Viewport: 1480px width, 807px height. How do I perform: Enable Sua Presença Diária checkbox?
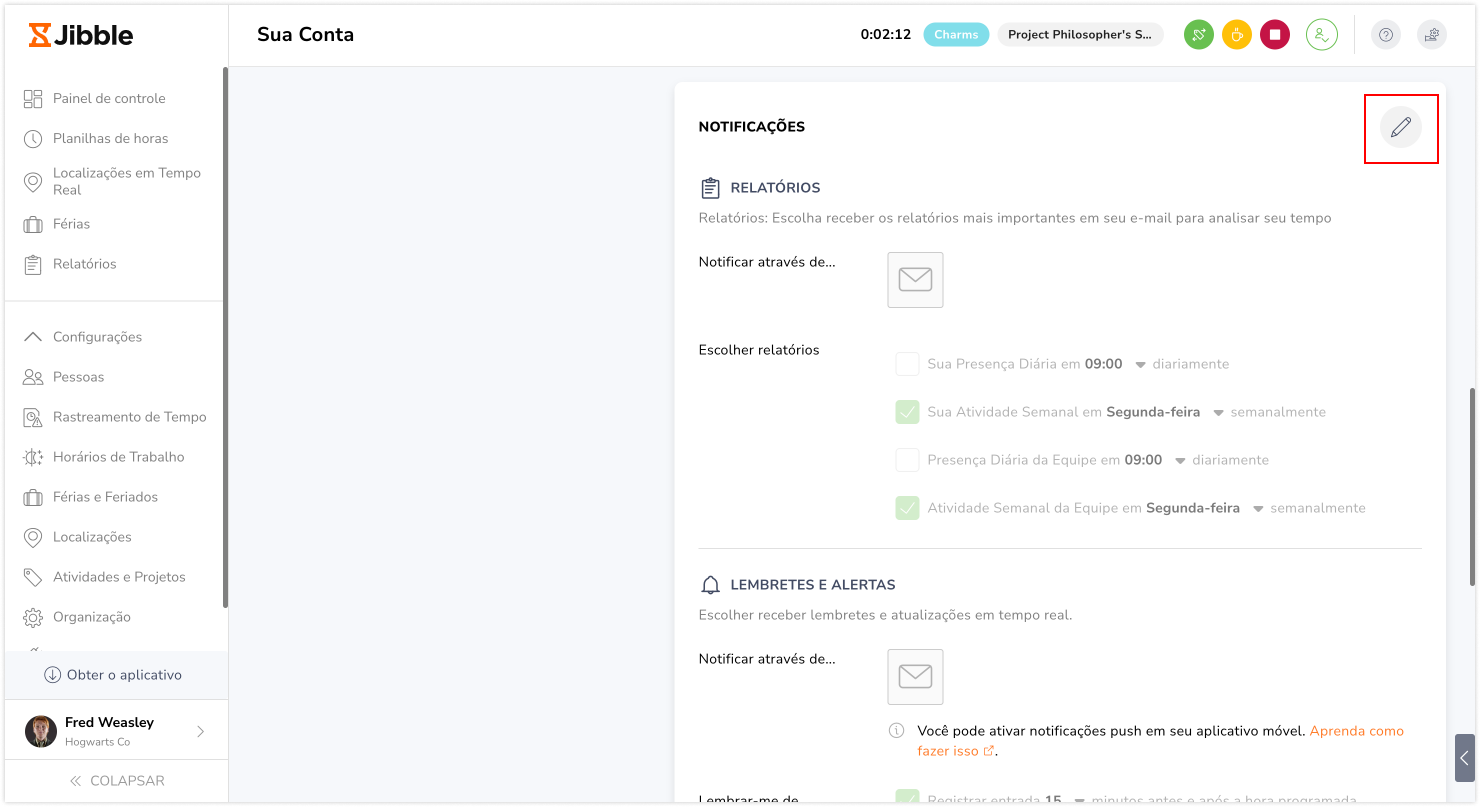point(907,364)
